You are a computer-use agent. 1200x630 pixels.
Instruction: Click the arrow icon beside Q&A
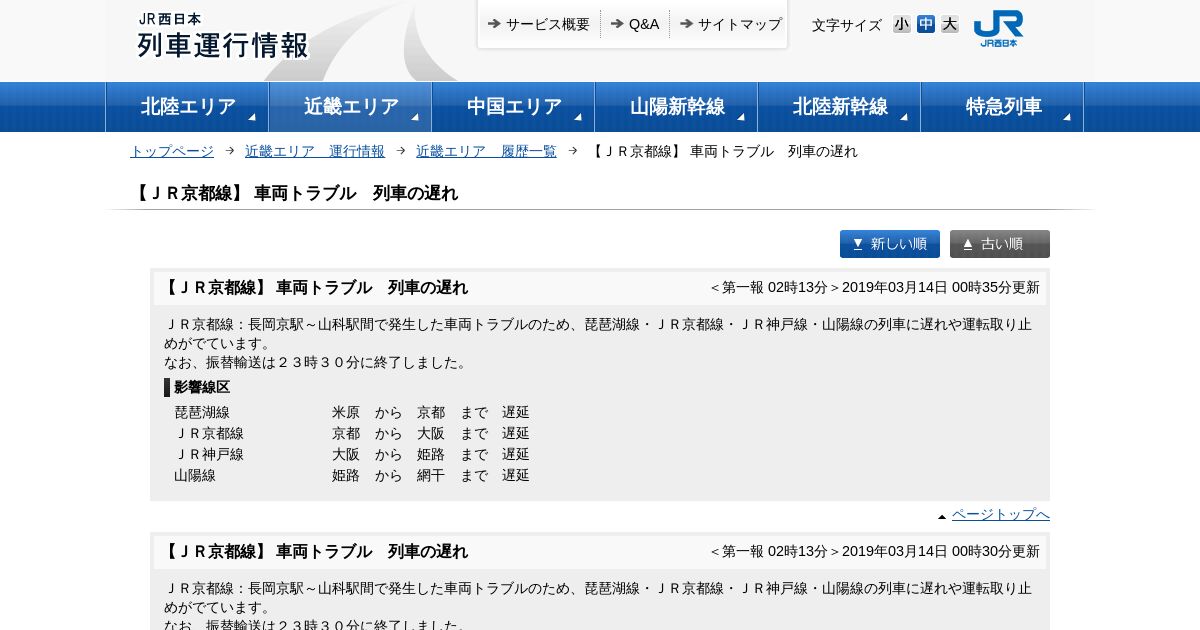click(x=617, y=23)
